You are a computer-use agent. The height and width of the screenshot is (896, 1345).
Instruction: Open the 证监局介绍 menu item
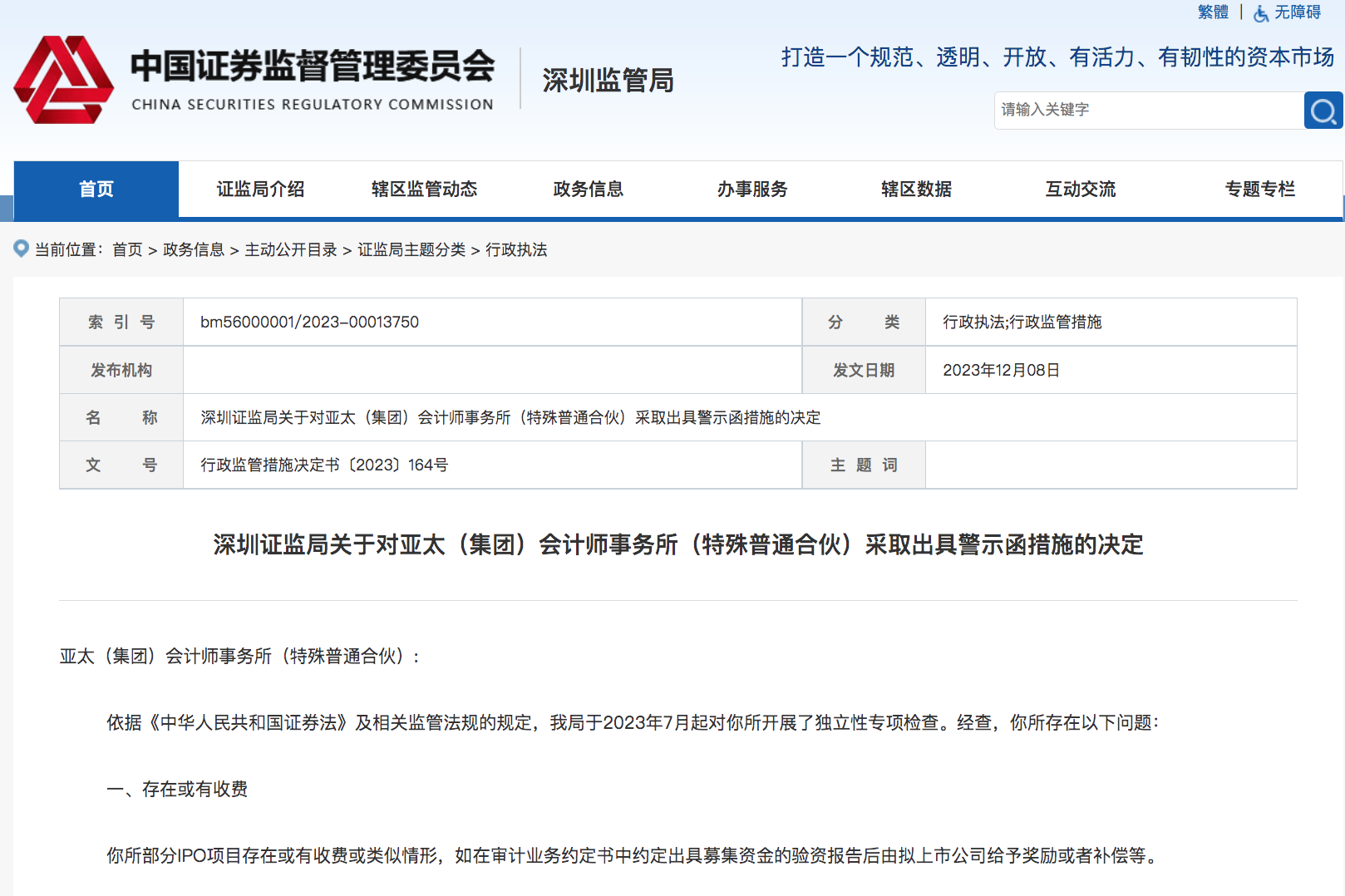point(260,190)
